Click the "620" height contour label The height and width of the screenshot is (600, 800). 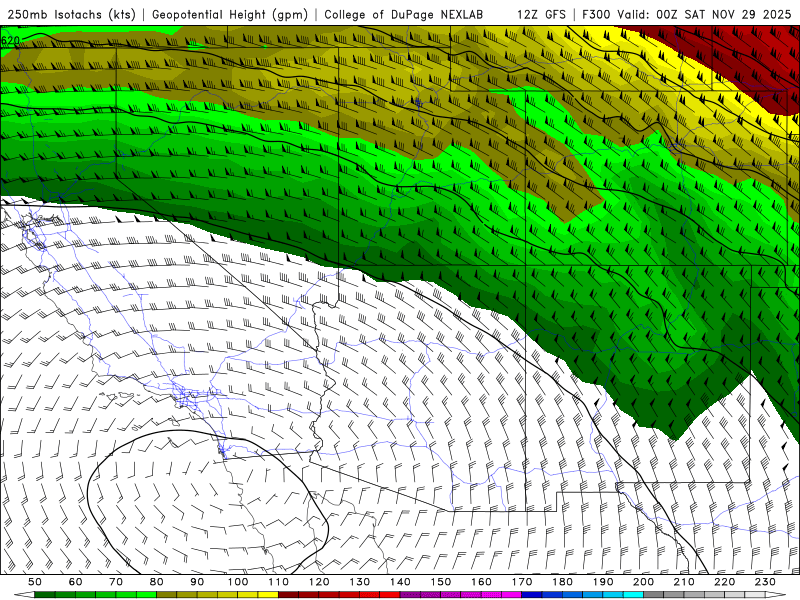[x=11, y=40]
